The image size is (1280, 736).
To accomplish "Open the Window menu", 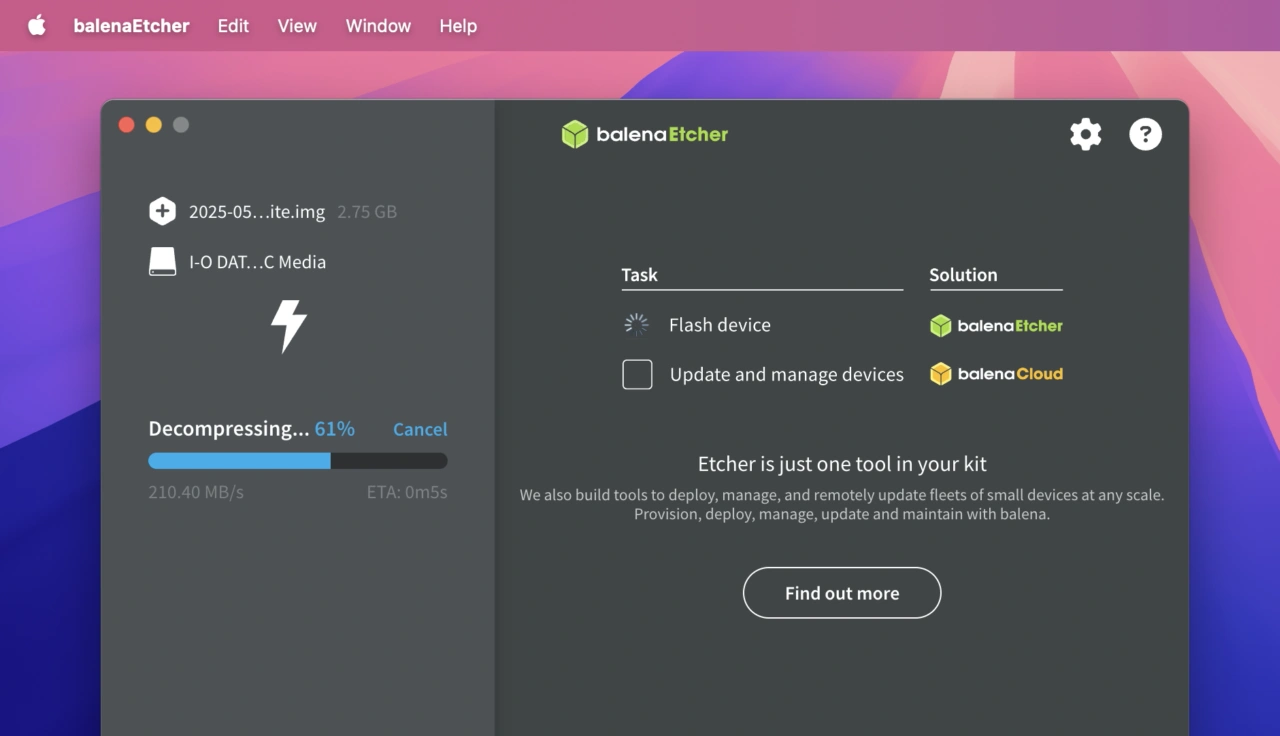I will click(x=378, y=26).
